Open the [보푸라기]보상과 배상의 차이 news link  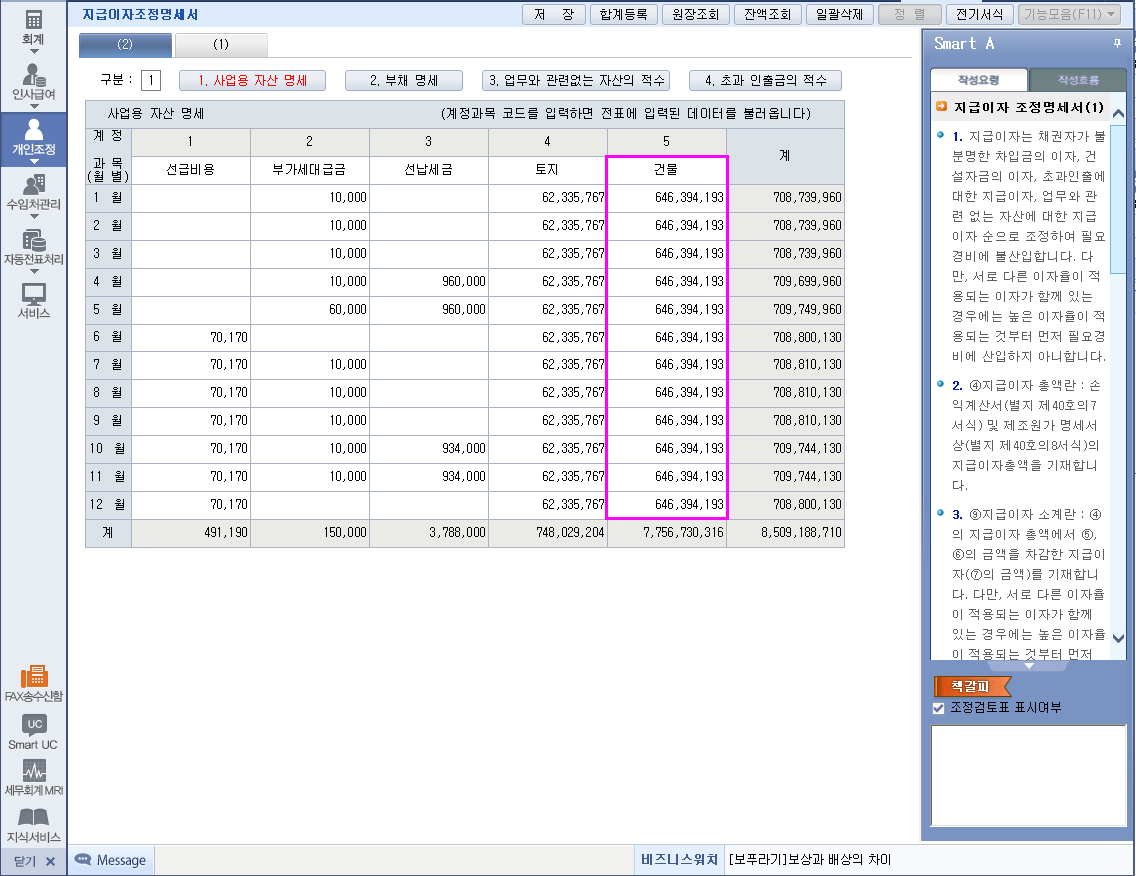click(810, 859)
